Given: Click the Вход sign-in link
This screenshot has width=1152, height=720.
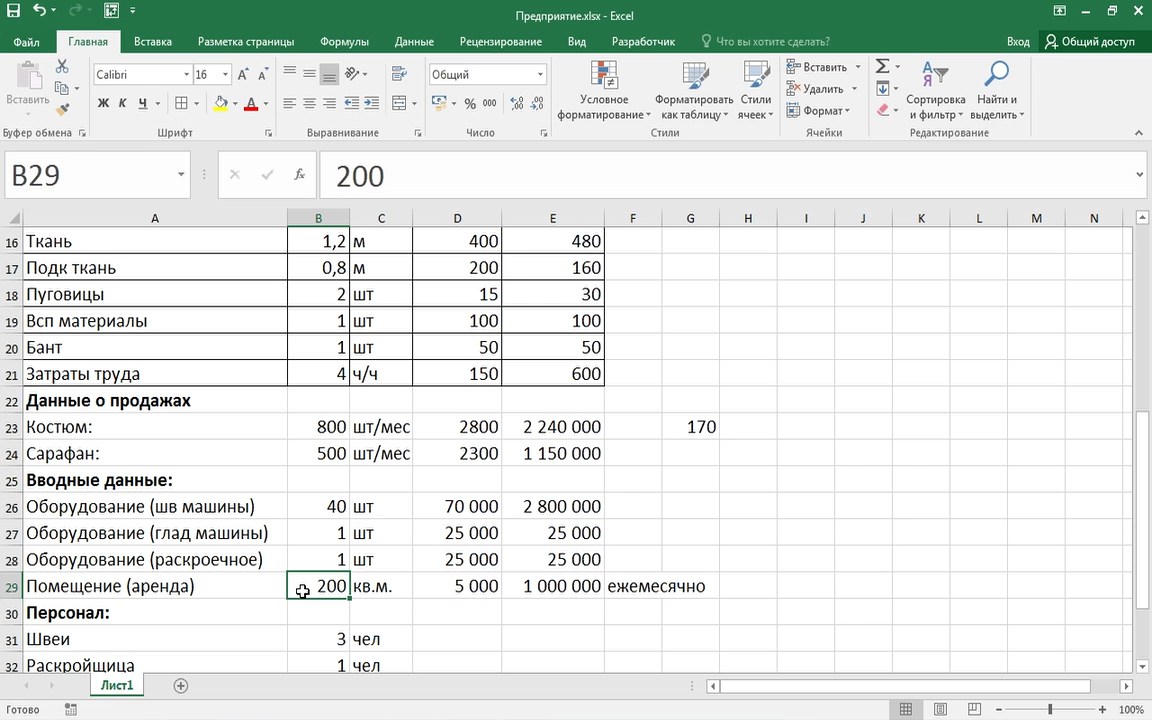Looking at the screenshot, I should pyautogui.click(x=1018, y=42).
